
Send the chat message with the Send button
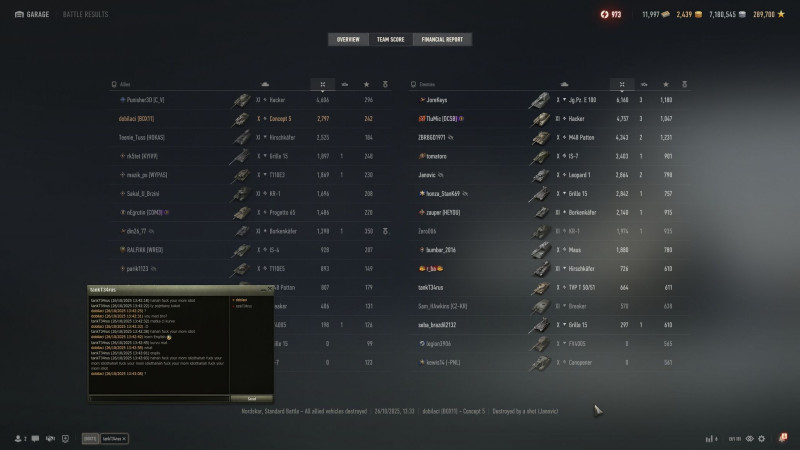(x=252, y=398)
